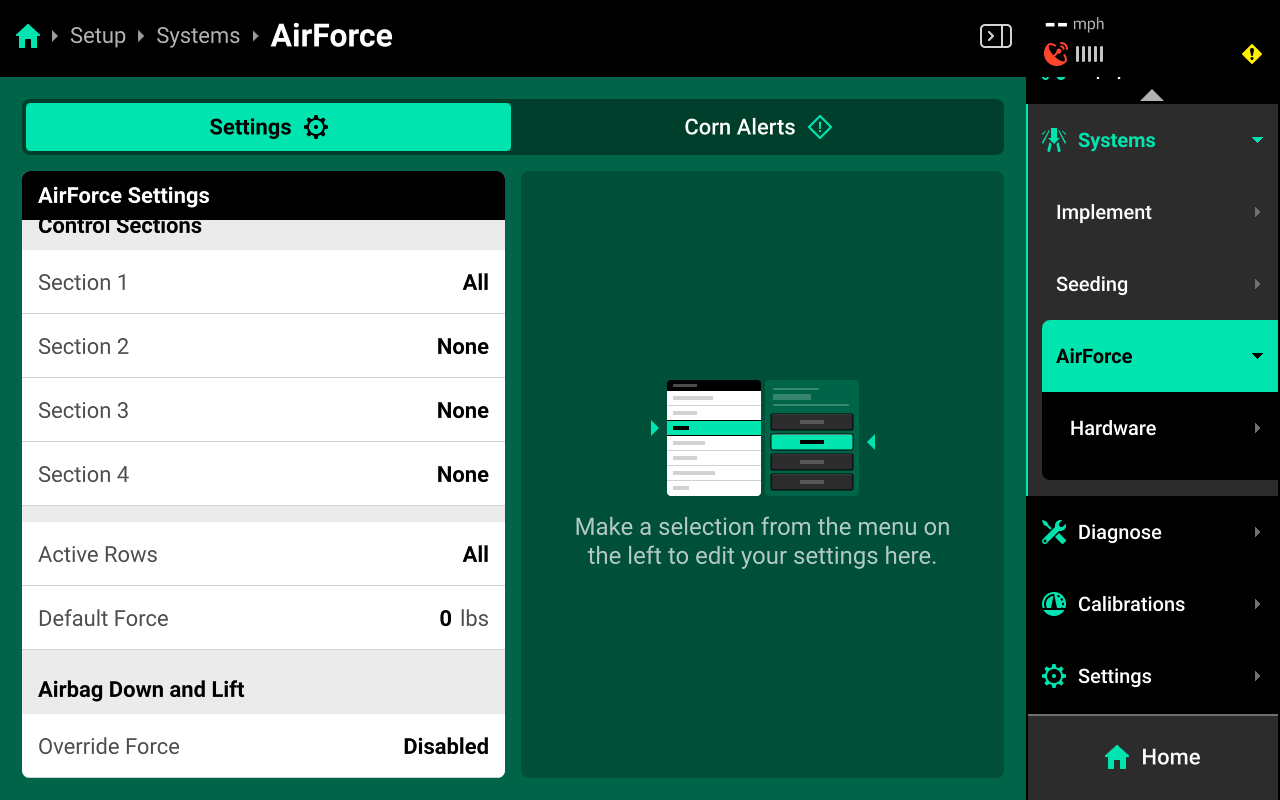This screenshot has width=1280, height=800.
Task: Click the home icon in breadcrumb
Action: coord(28,37)
